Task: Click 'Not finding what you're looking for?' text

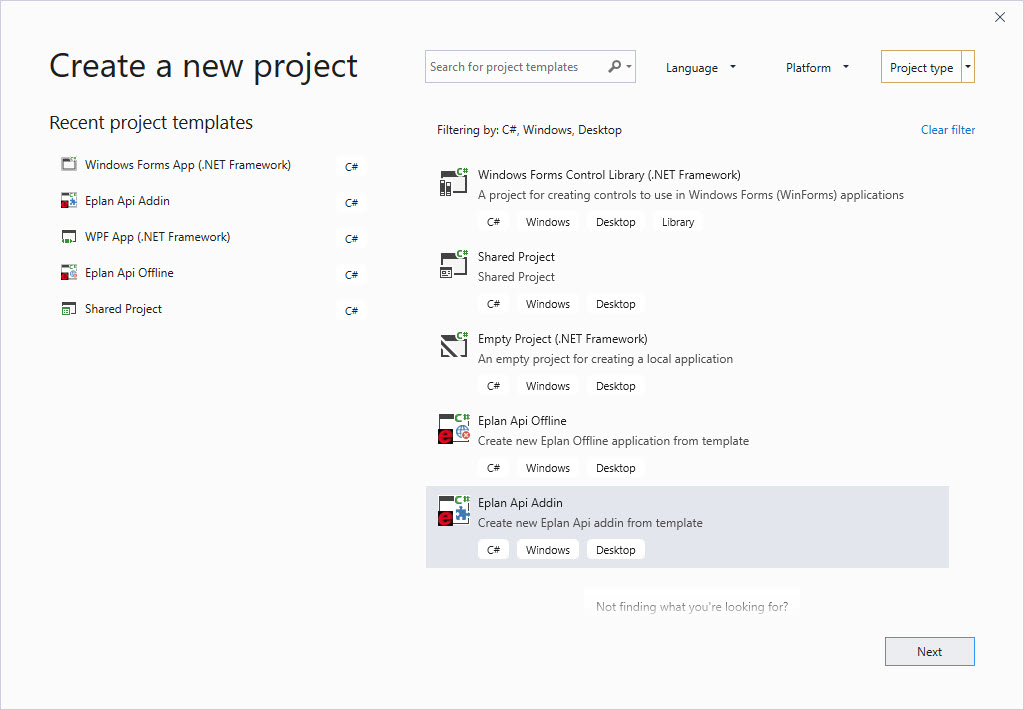Action: coord(692,606)
